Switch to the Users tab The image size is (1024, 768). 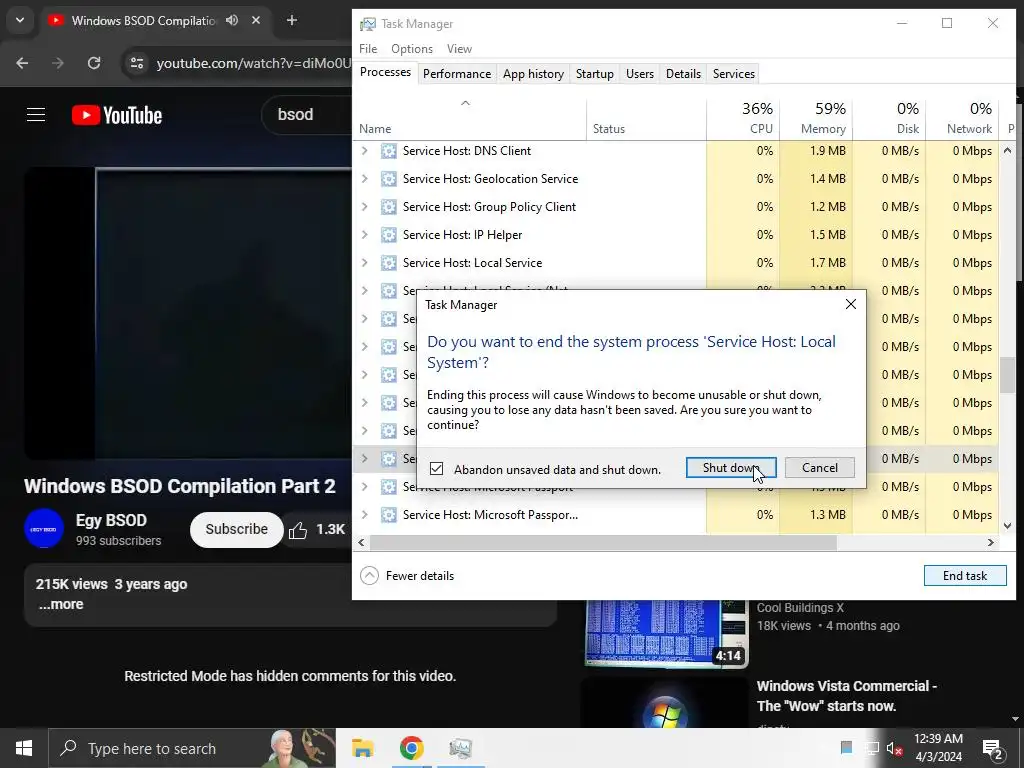click(639, 74)
